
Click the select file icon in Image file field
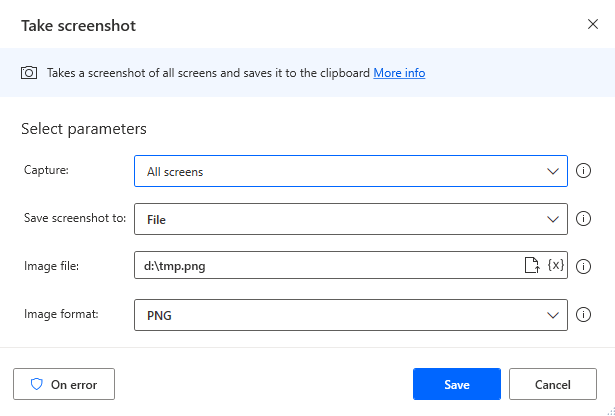pyautogui.click(x=533, y=265)
